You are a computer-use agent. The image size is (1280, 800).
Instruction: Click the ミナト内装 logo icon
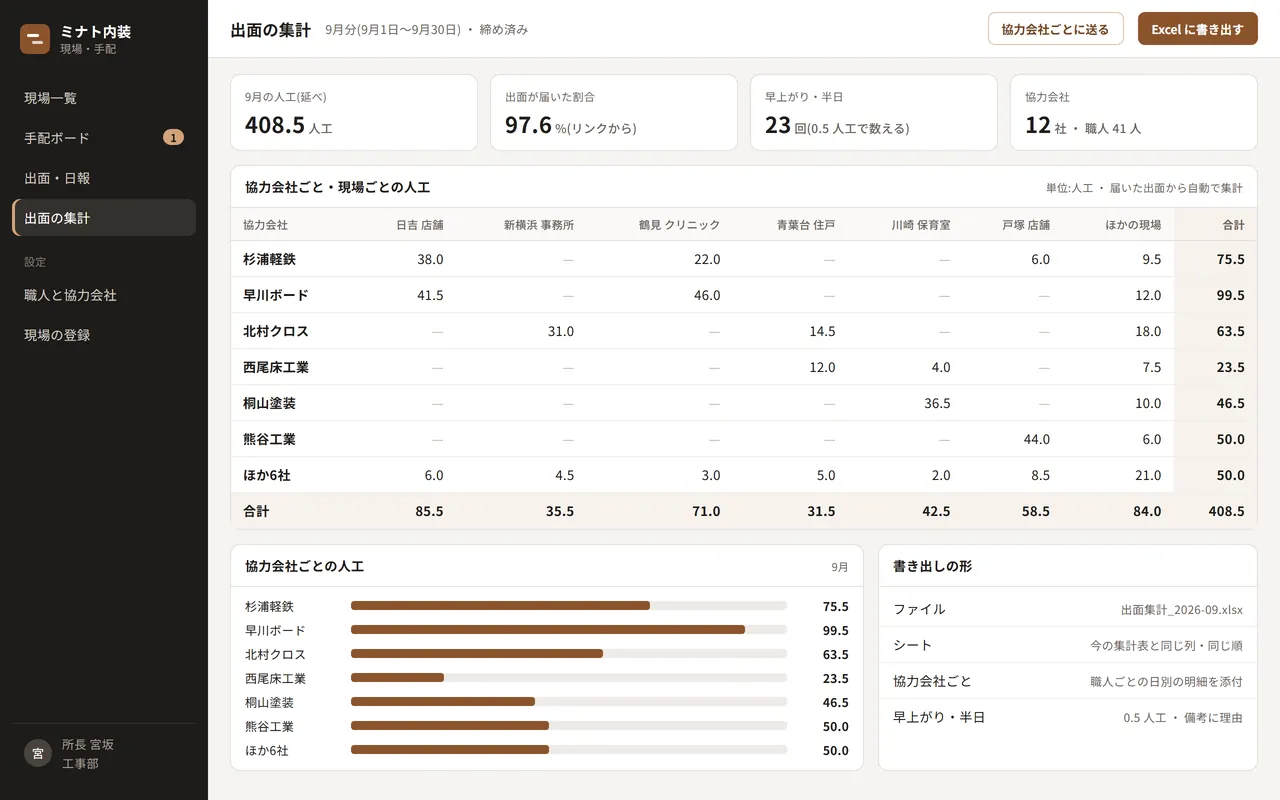point(35,39)
